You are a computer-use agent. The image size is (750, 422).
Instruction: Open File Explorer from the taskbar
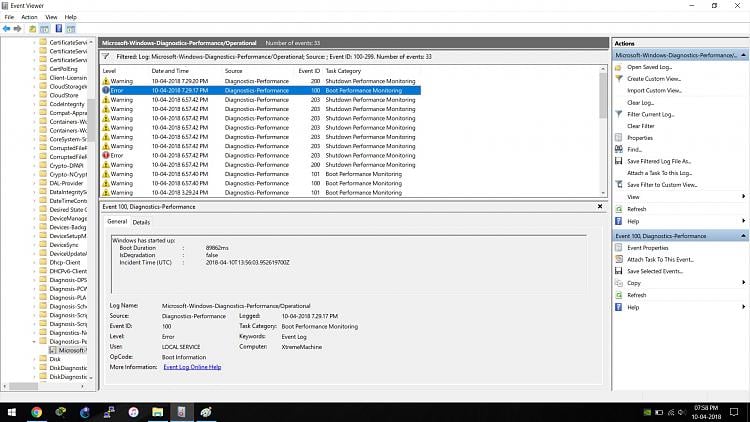157,412
